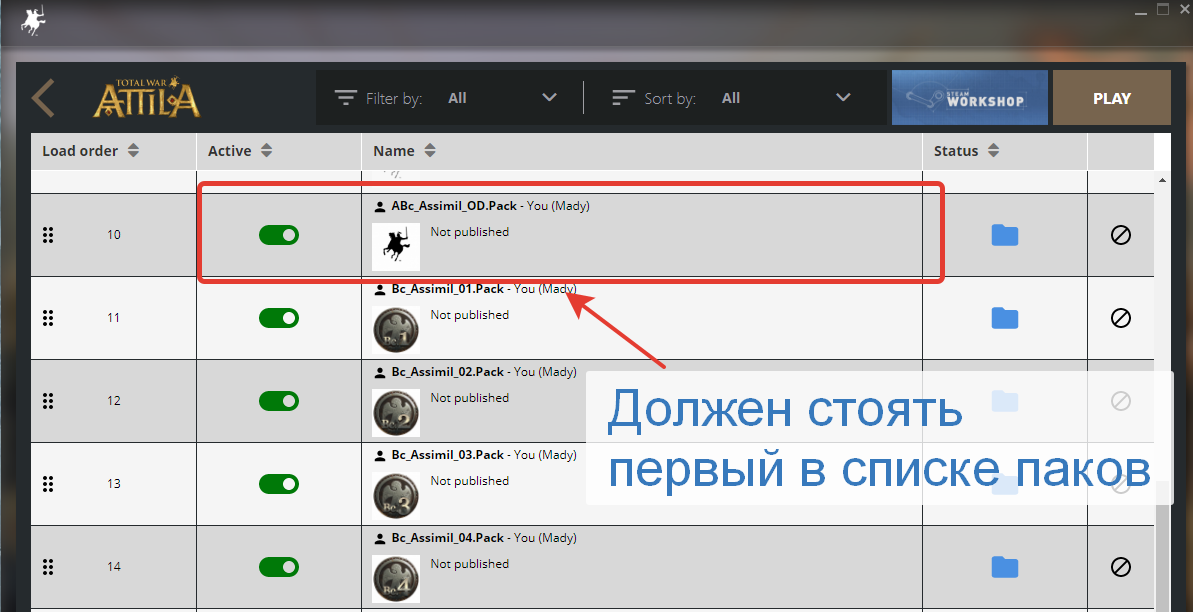Click the mod list scrollbar up arrow

tap(1162, 180)
